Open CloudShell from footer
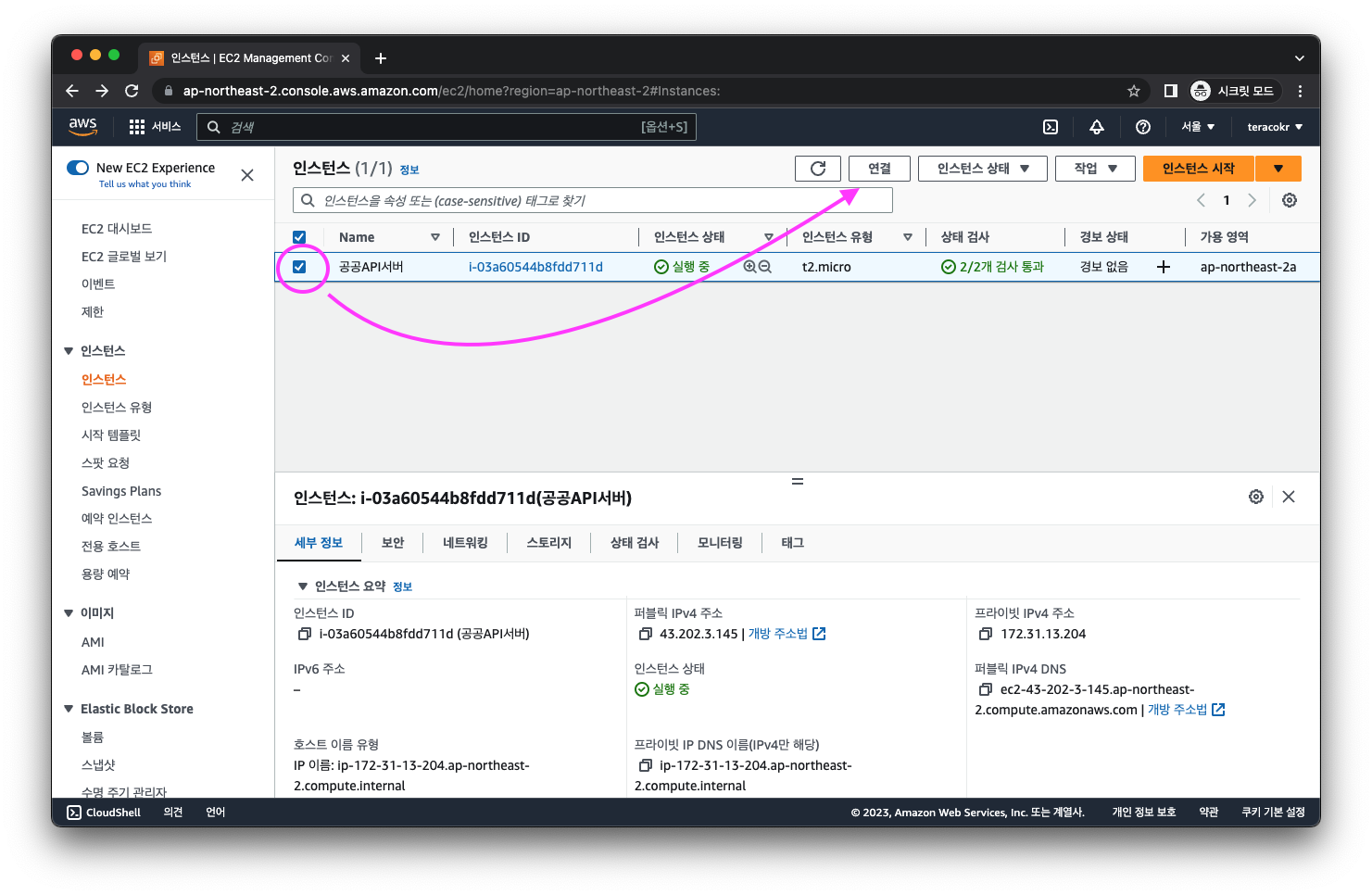The image size is (1372, 895). pos(104,813)
